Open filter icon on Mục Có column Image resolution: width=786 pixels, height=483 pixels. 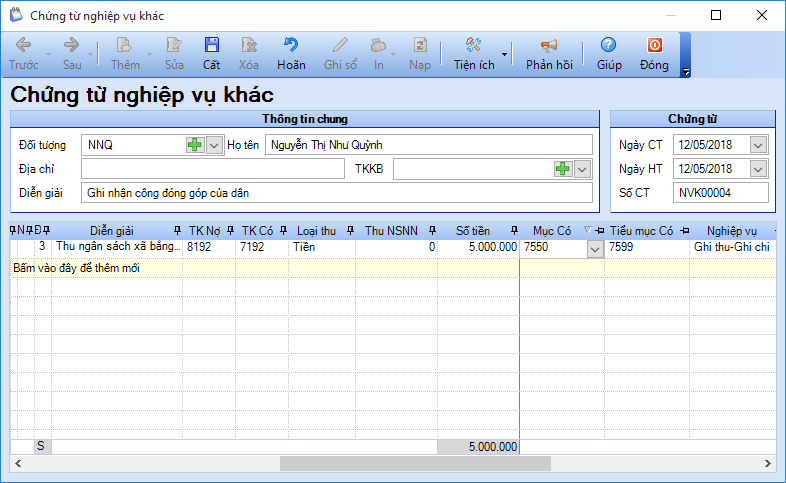click(588, 230)
